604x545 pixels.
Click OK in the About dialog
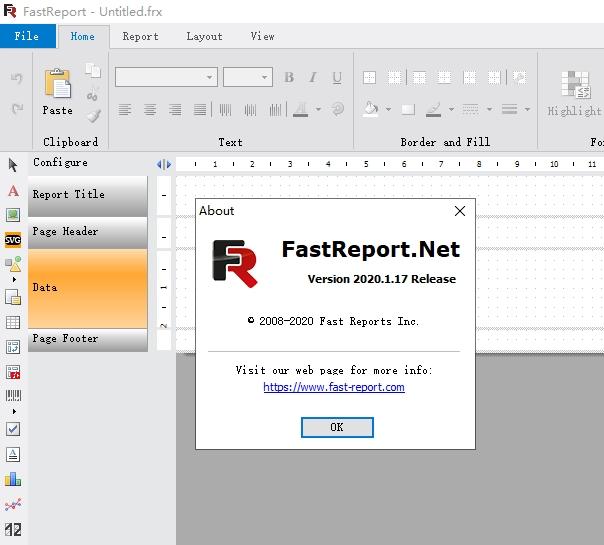point(337,427)
